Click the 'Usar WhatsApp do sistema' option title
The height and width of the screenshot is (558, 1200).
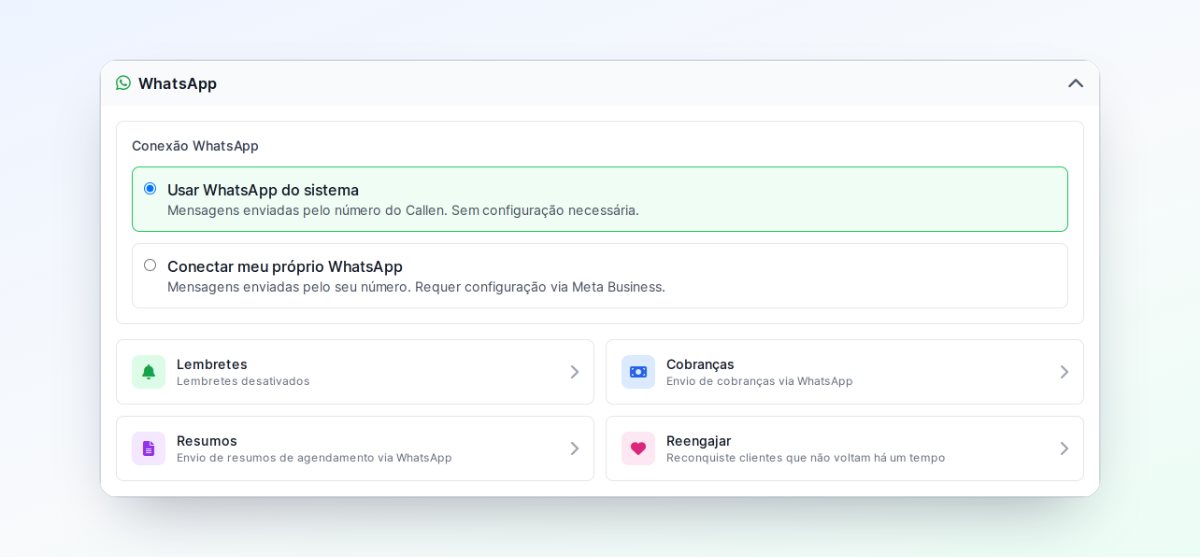(x=263, y=190)
